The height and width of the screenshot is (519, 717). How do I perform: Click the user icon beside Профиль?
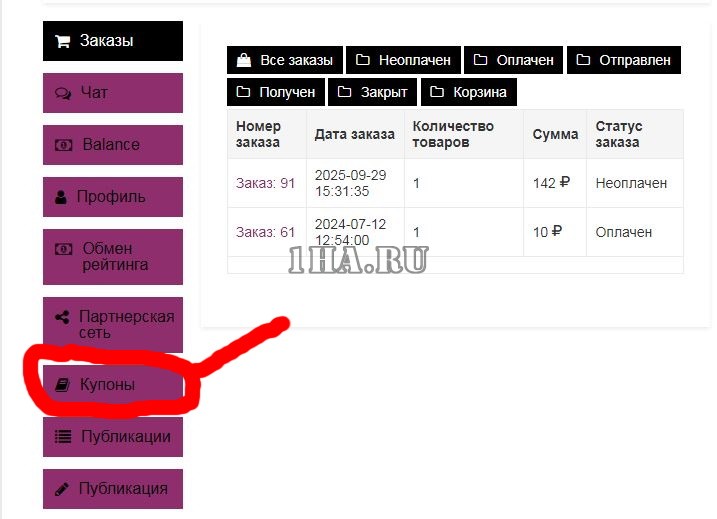[x=62, y=197]
